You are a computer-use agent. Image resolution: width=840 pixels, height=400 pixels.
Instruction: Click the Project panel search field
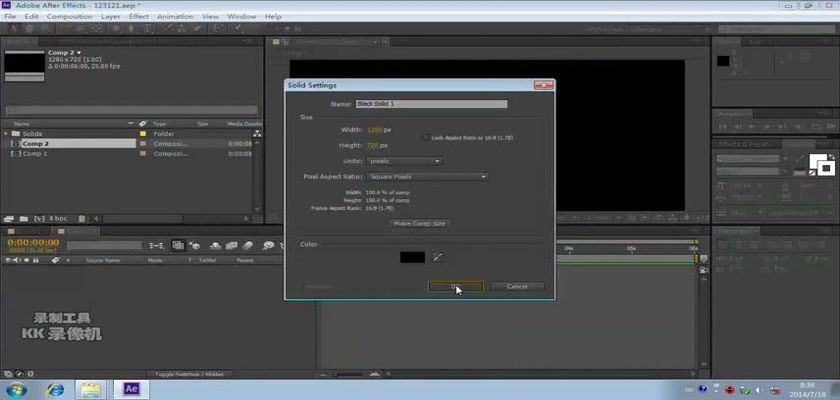[132, 110]
